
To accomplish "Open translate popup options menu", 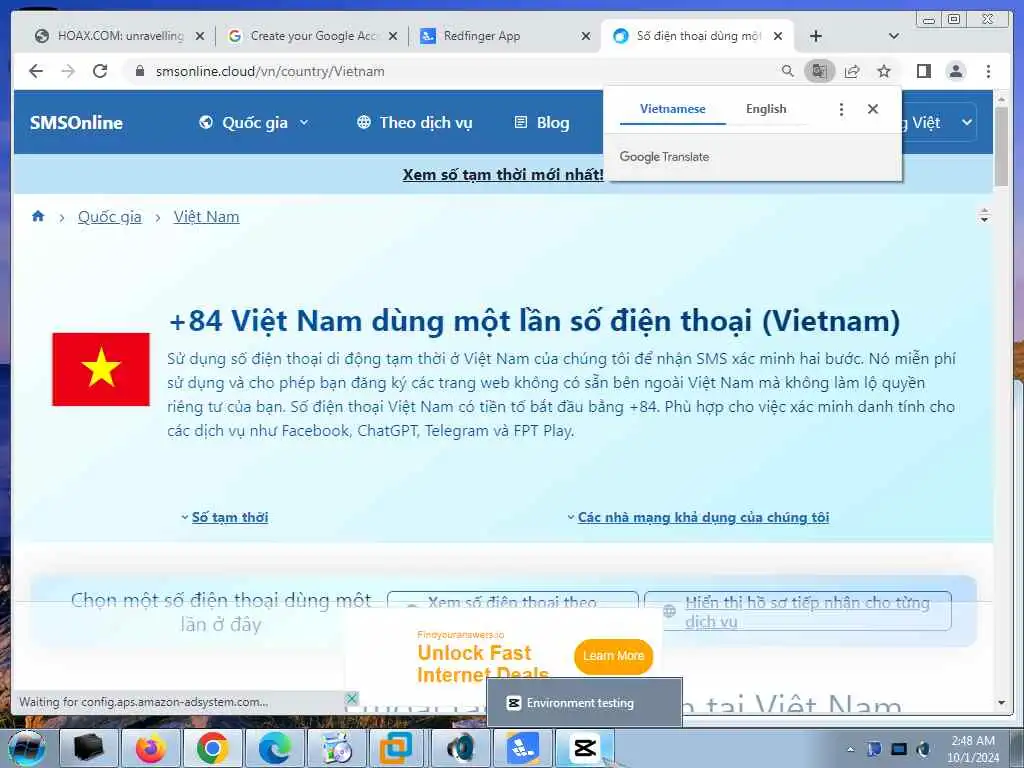I will (x=841, y=109).
